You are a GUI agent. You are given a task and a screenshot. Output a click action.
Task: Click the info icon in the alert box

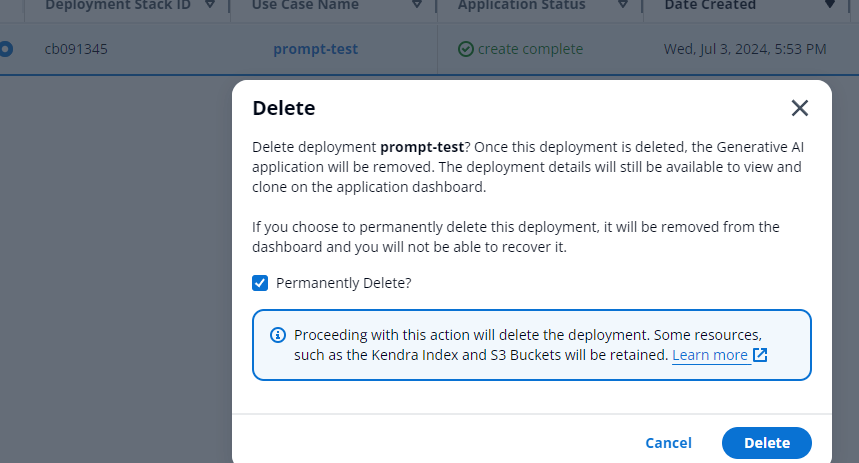click(278, 335)
